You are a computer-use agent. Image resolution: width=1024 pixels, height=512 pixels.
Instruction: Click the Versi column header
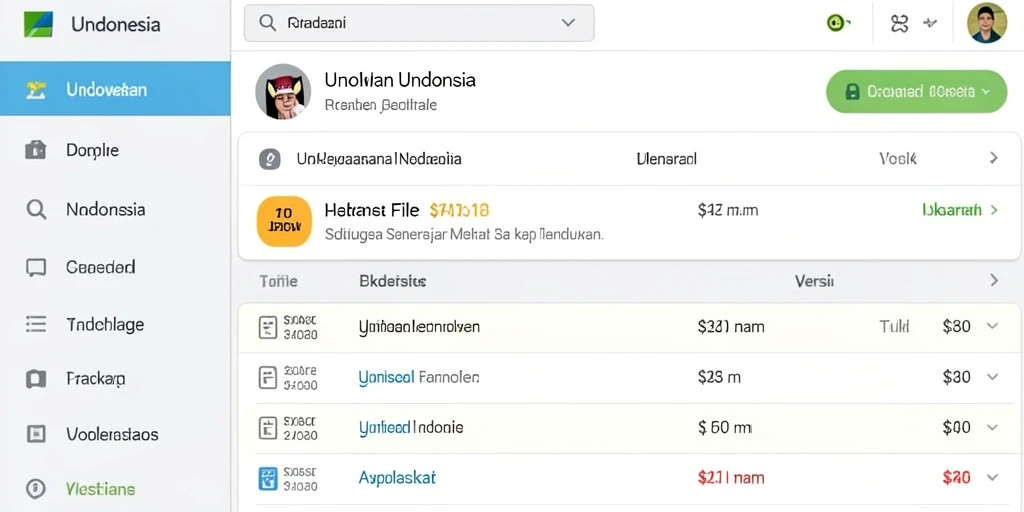pyautogui.click(x=814, y=281)
